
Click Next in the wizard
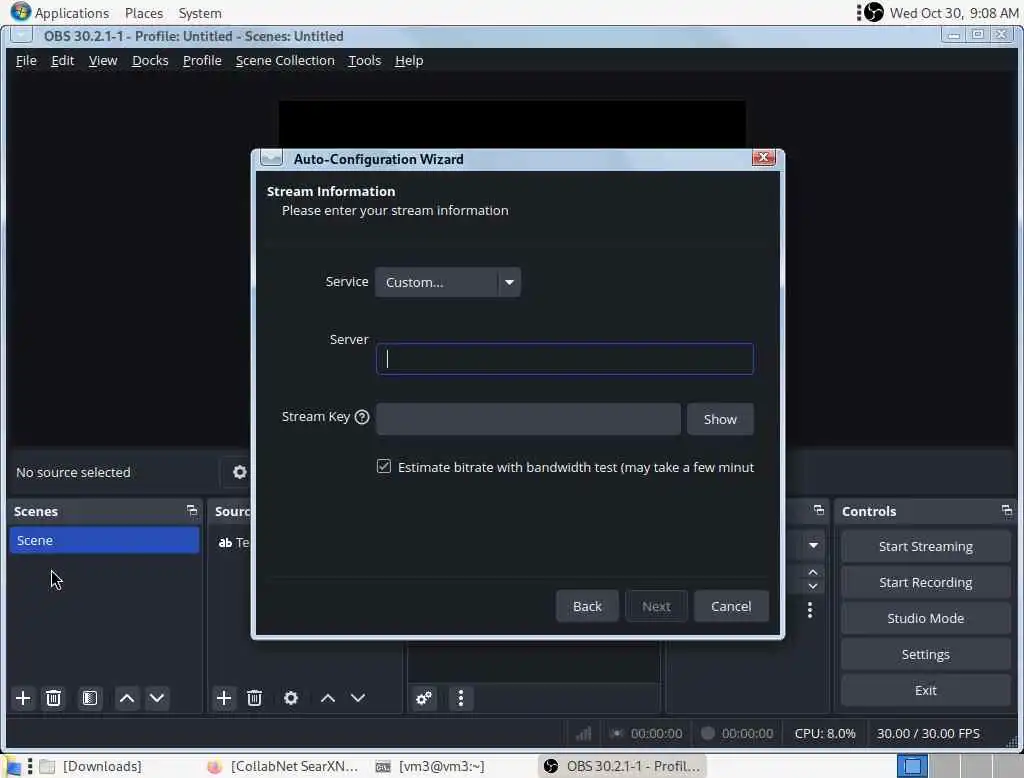coord(656,606)
